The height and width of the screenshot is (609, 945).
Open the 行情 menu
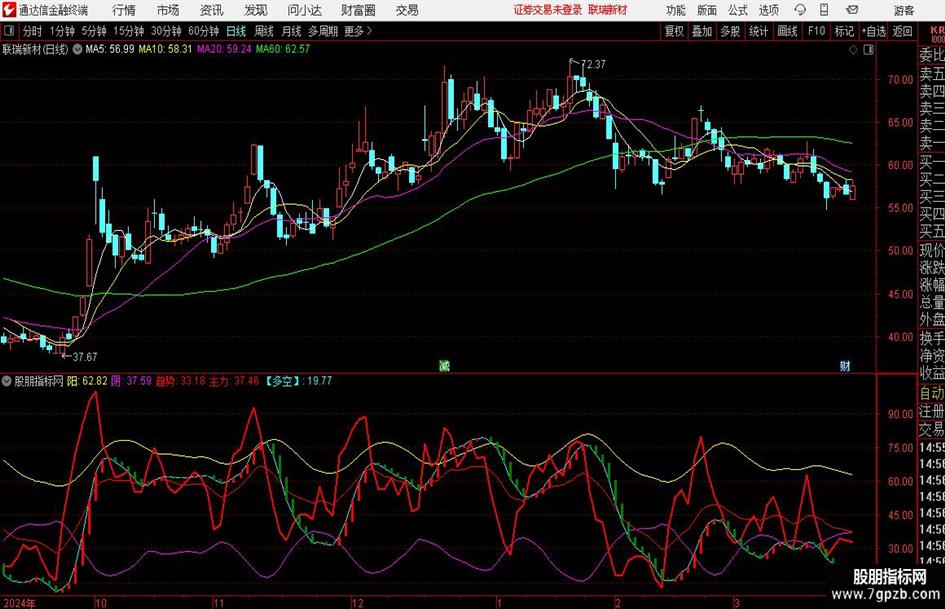pyautogui.click(x=124, y=10)
